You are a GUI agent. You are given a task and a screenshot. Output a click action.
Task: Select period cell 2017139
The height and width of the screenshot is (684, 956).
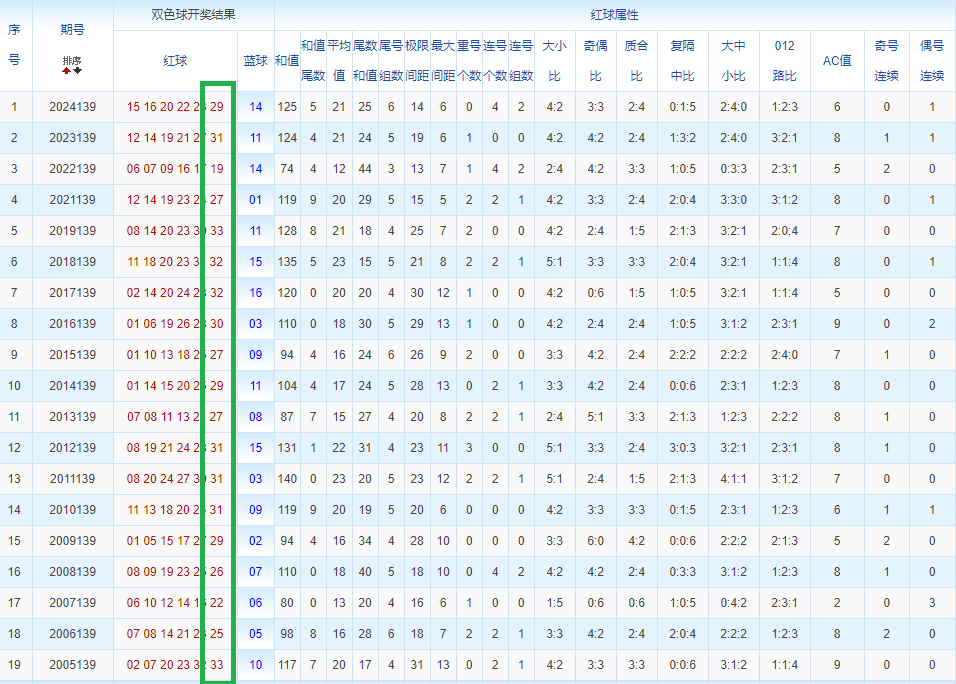(x=73, y=293)
